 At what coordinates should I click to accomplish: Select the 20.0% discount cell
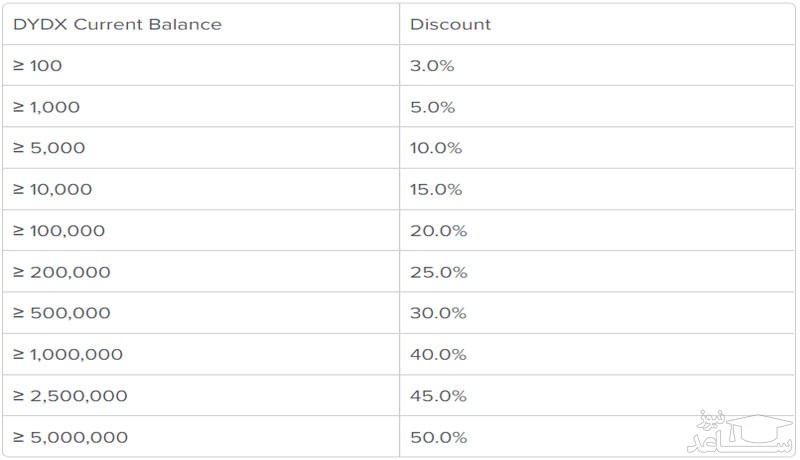438,231
